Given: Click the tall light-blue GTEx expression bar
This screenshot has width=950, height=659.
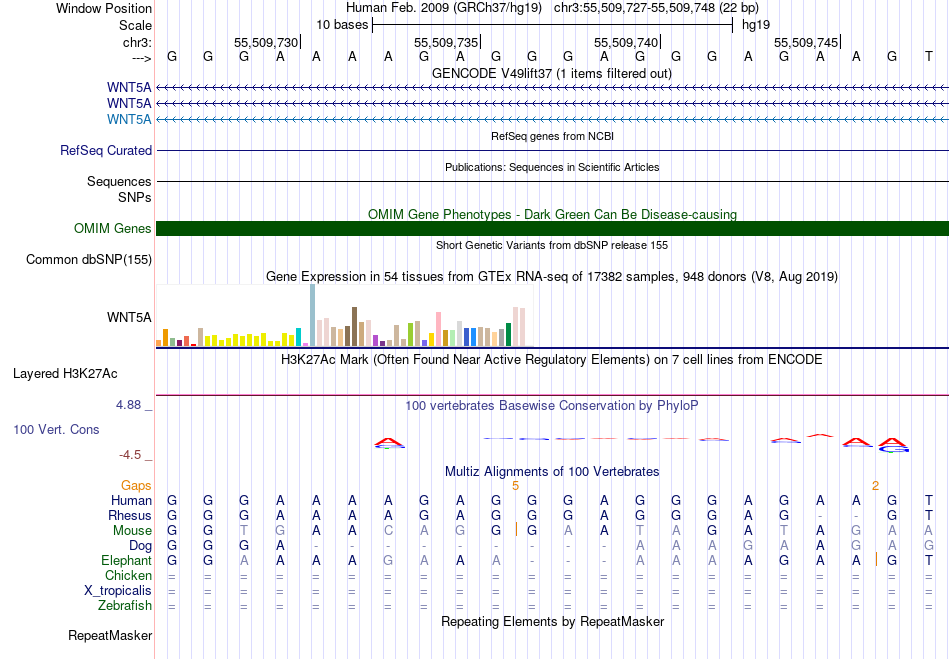Looking at the screenshot, I should pyautogui.click(x=312, y=315).
